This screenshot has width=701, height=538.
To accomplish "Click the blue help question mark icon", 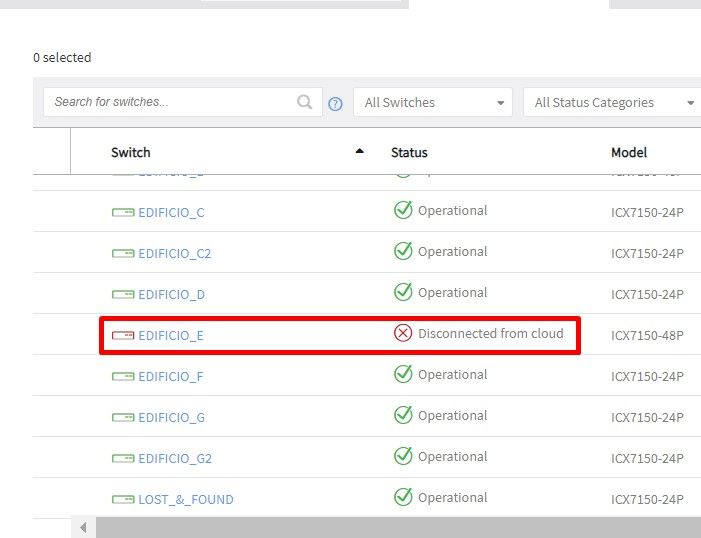I will coord(336,103).
